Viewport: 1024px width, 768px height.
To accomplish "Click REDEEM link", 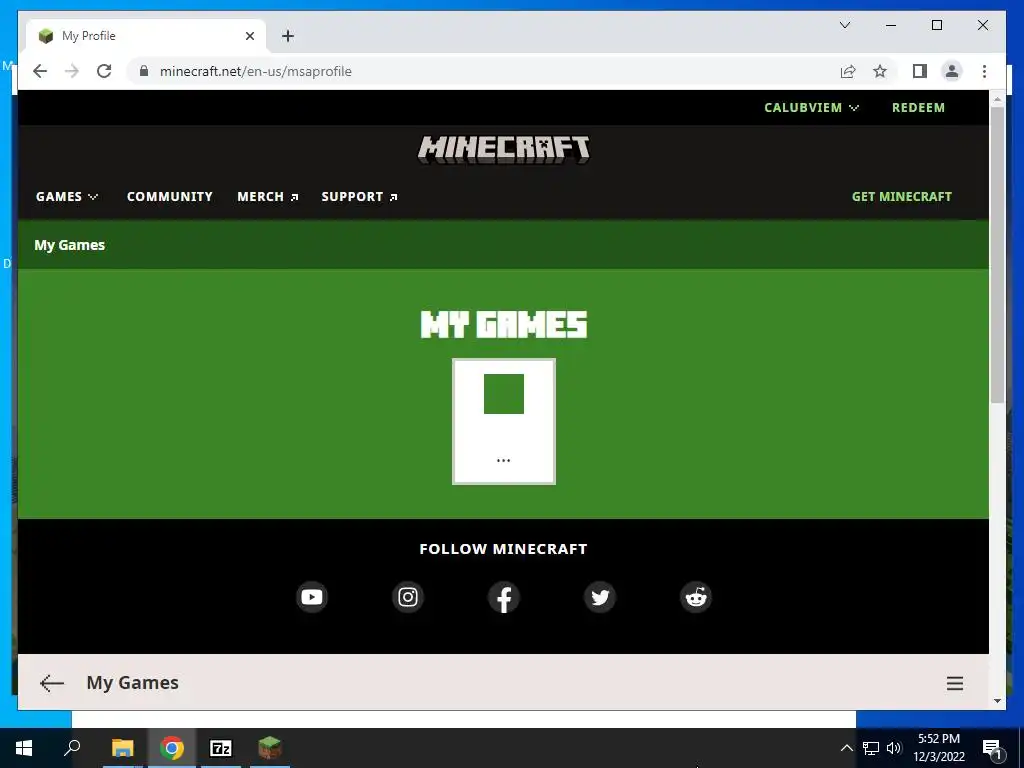I will (918, 108).
